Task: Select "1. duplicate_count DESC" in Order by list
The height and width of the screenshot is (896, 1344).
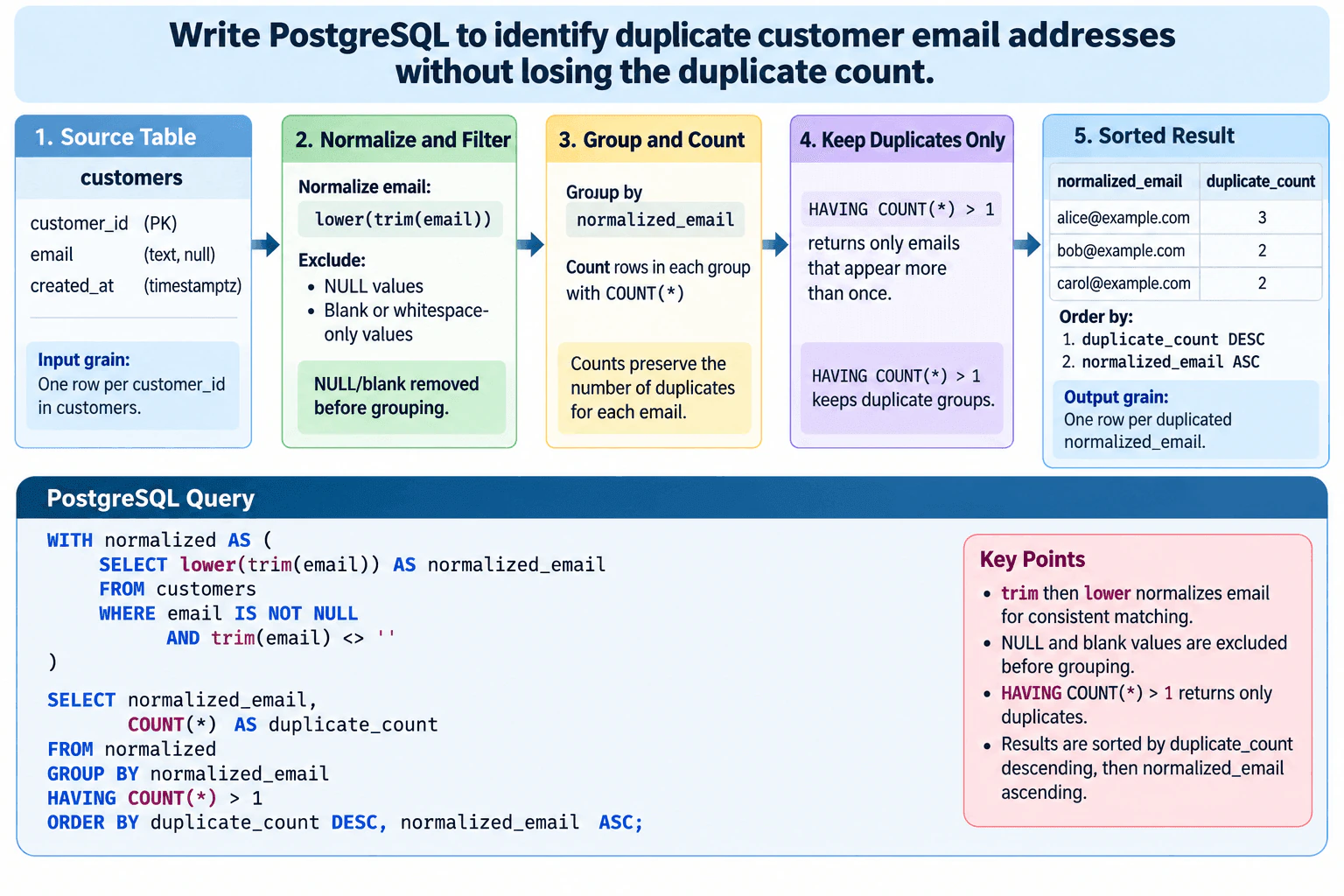Action: point(1163,339)
